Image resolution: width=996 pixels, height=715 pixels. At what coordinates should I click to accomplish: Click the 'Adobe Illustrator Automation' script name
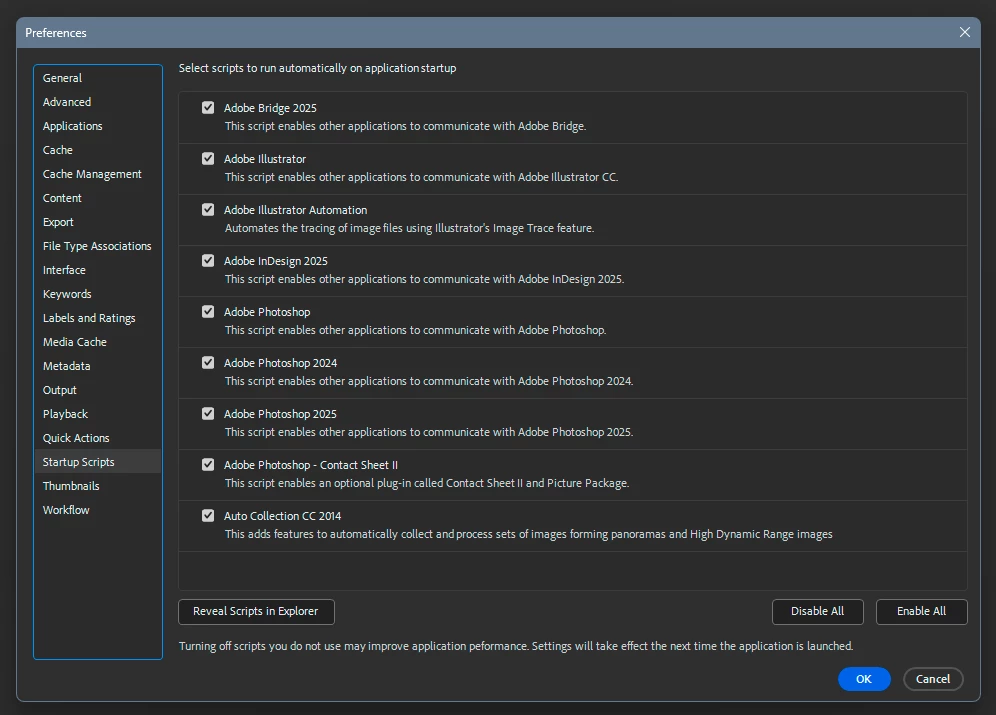(295, 210)
